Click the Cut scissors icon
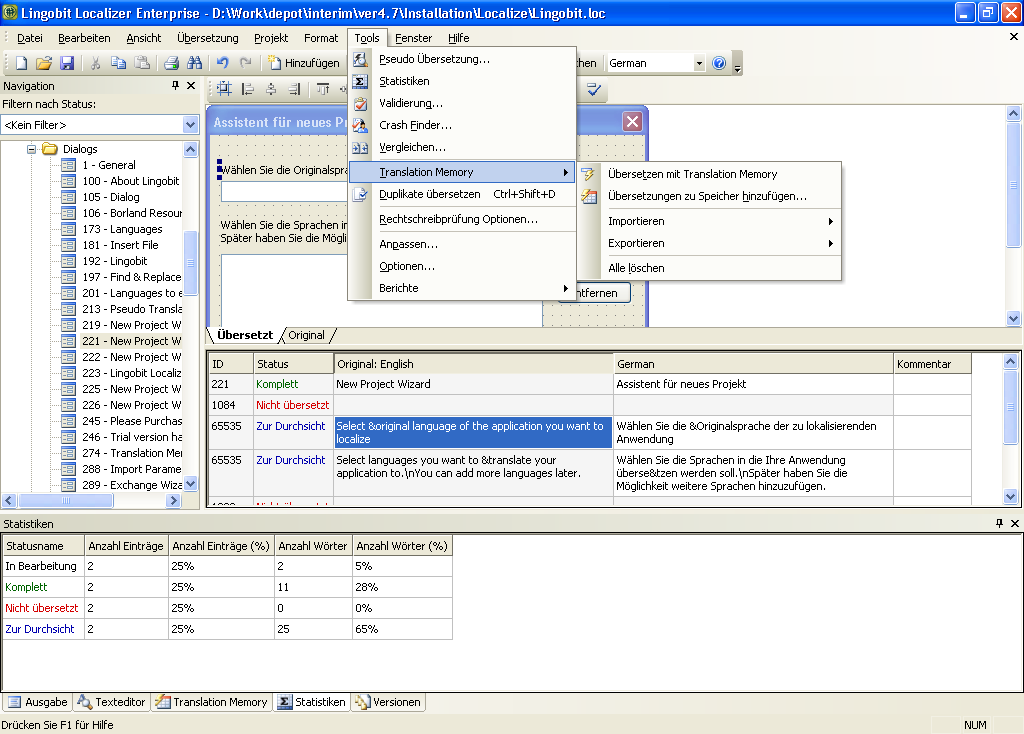Image resolution: width=1024 pixels, height=734 pixels. [x=95, y=63]
